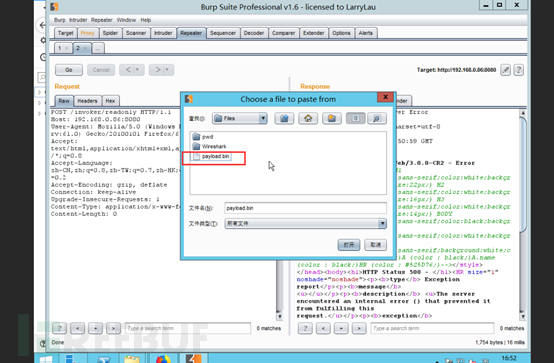554x363 pixels.
Task: Click the Go button
Action: coord(69,70)
